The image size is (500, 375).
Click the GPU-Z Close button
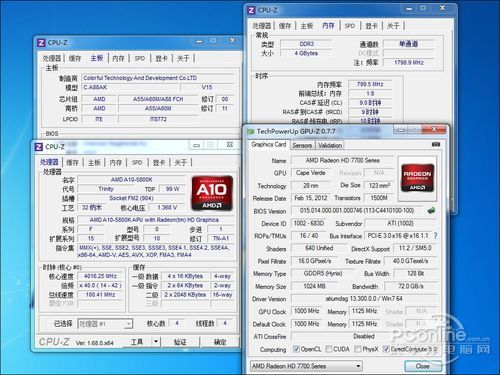(x=423, y=366)
